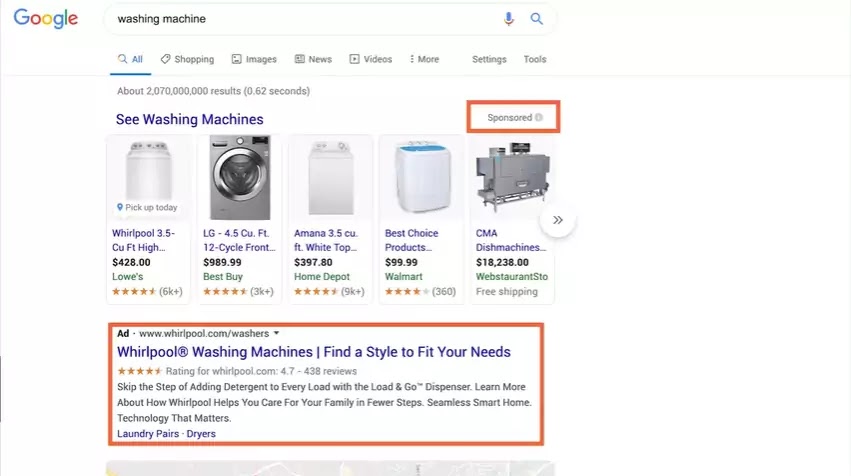851x476 pixels.
Task: Open 'Best Choice Products...' listing
Action: coord(411,240)
